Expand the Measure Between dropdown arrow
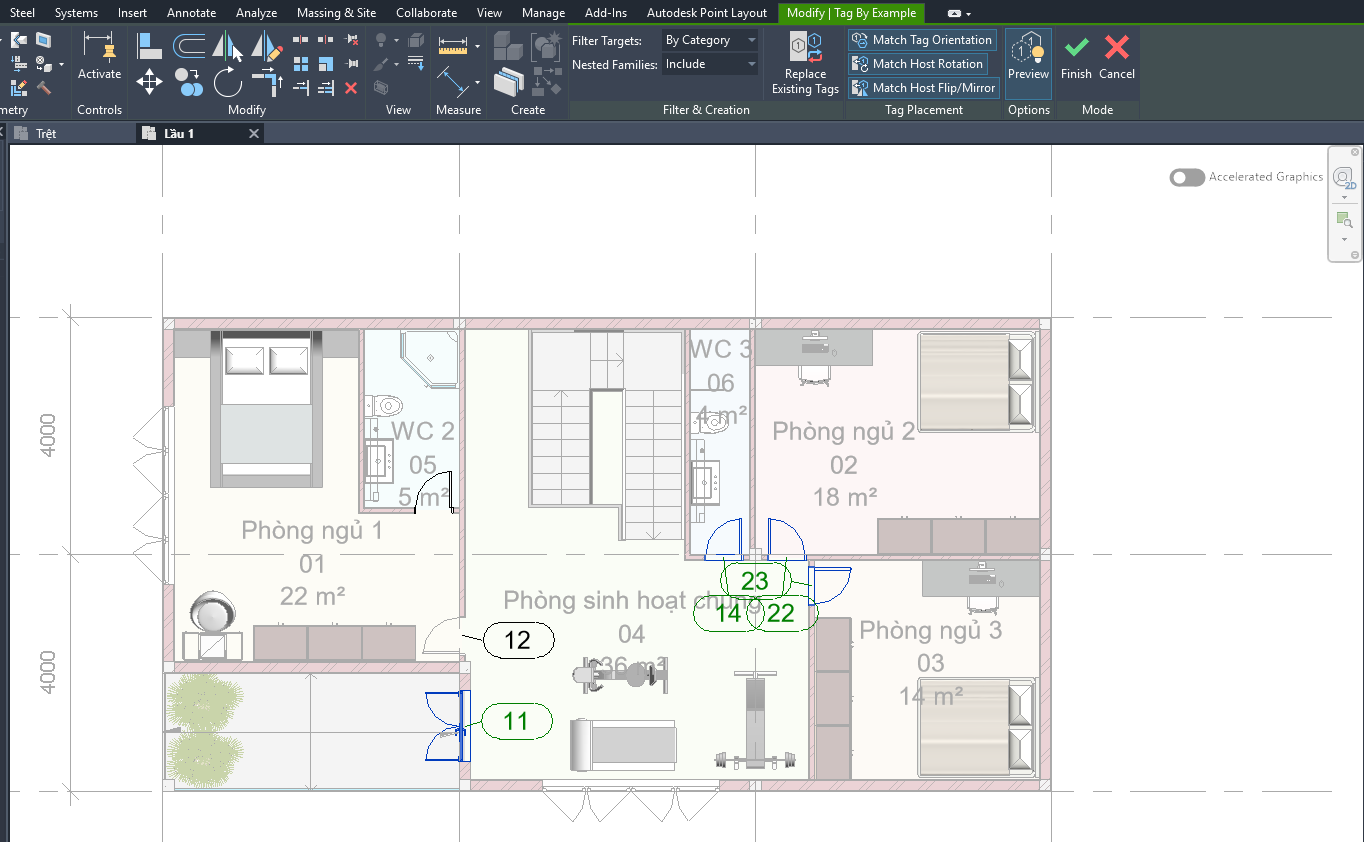 (x=477, y=82)
